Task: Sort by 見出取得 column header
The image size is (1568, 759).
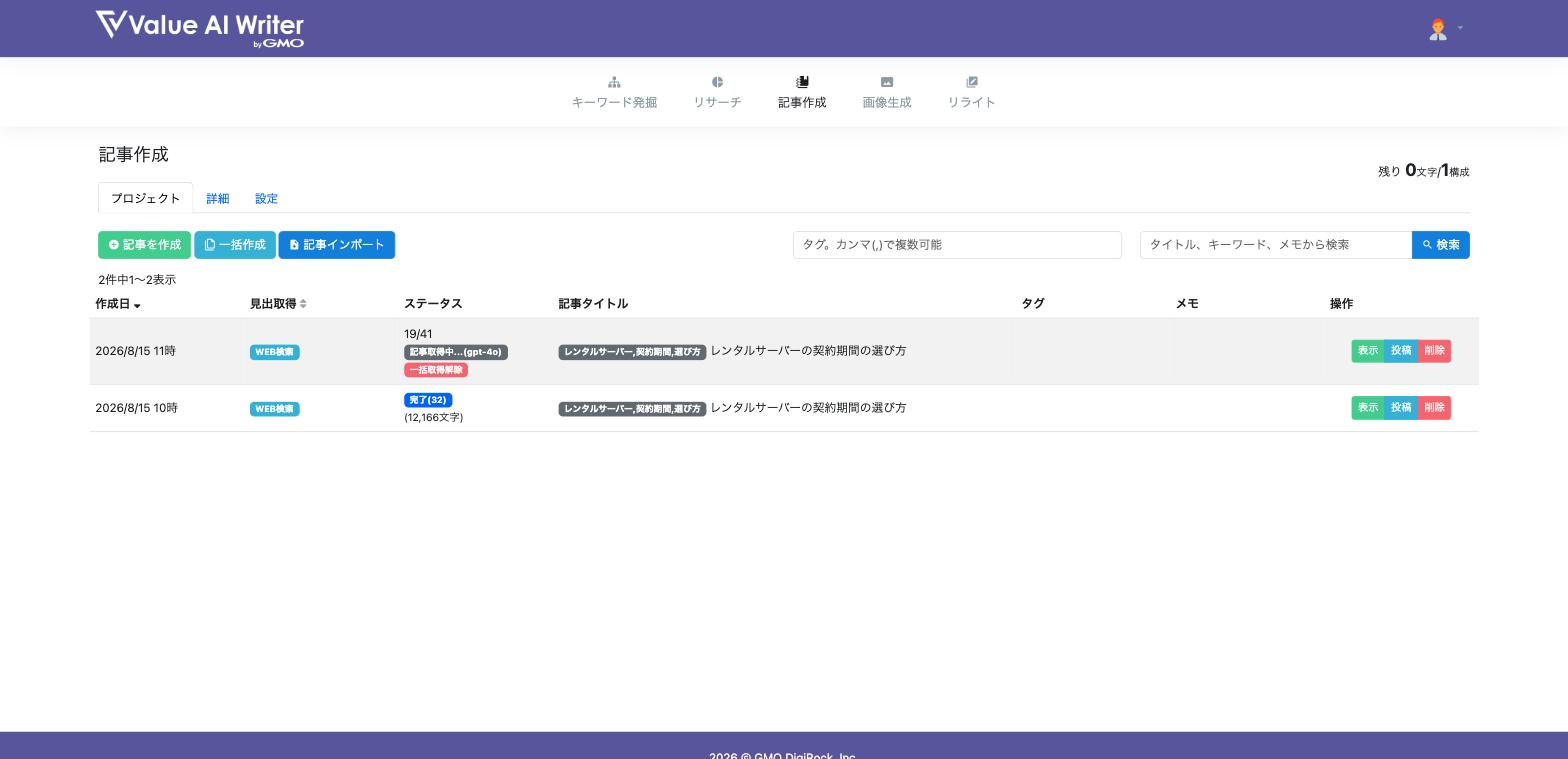Action: [x=278, y=304]
